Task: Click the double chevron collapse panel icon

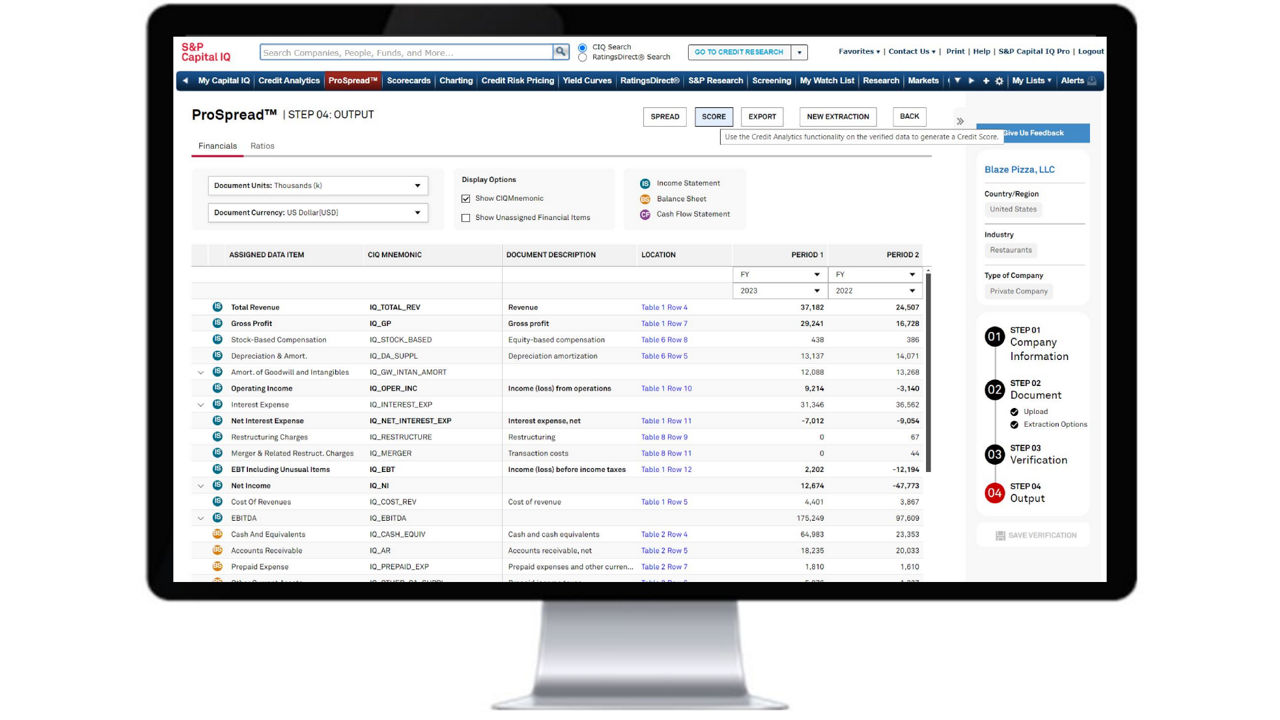Action: point(960,121)
